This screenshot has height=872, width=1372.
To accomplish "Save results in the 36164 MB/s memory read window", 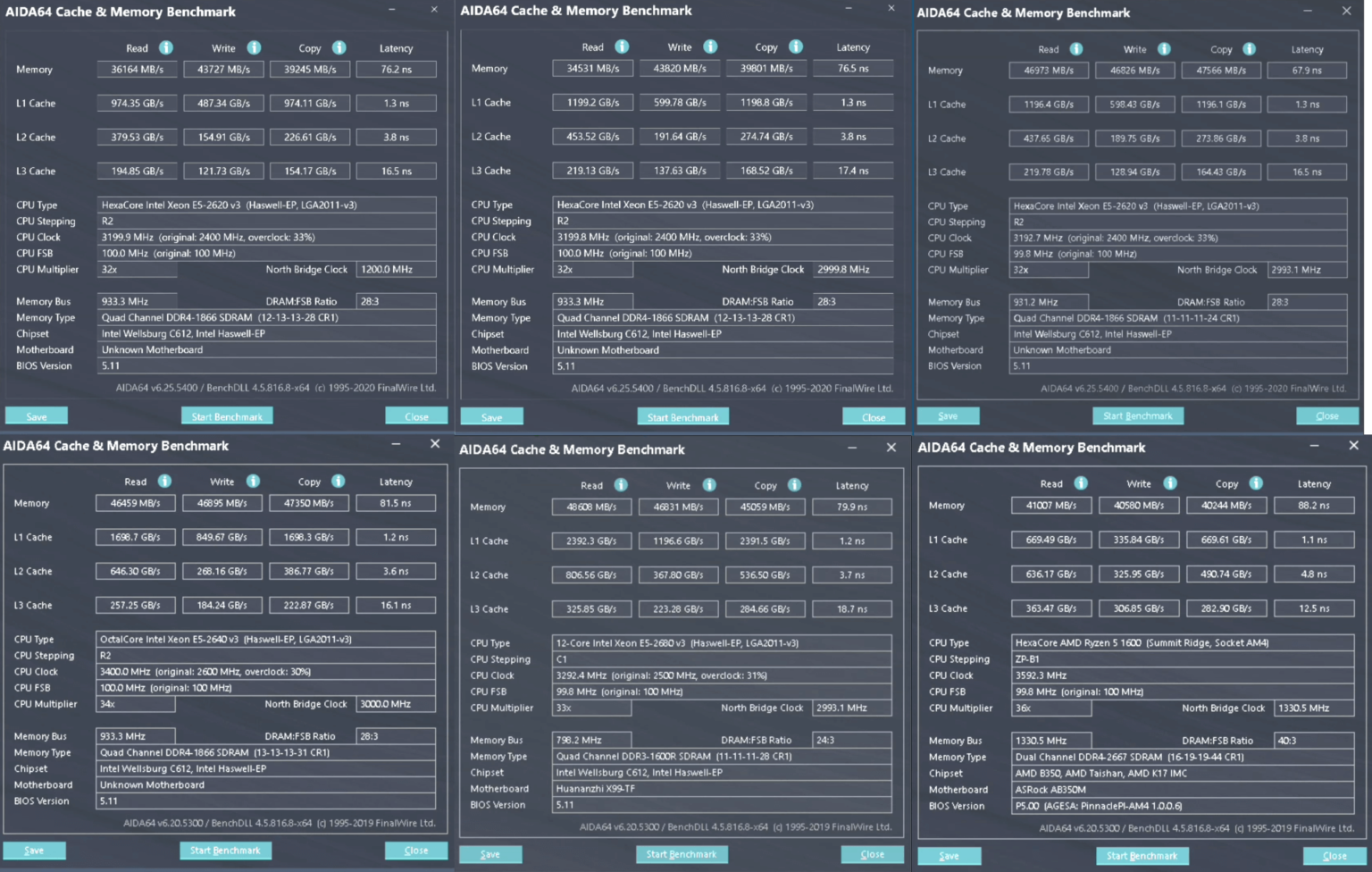I will click(x=37, y=416).
